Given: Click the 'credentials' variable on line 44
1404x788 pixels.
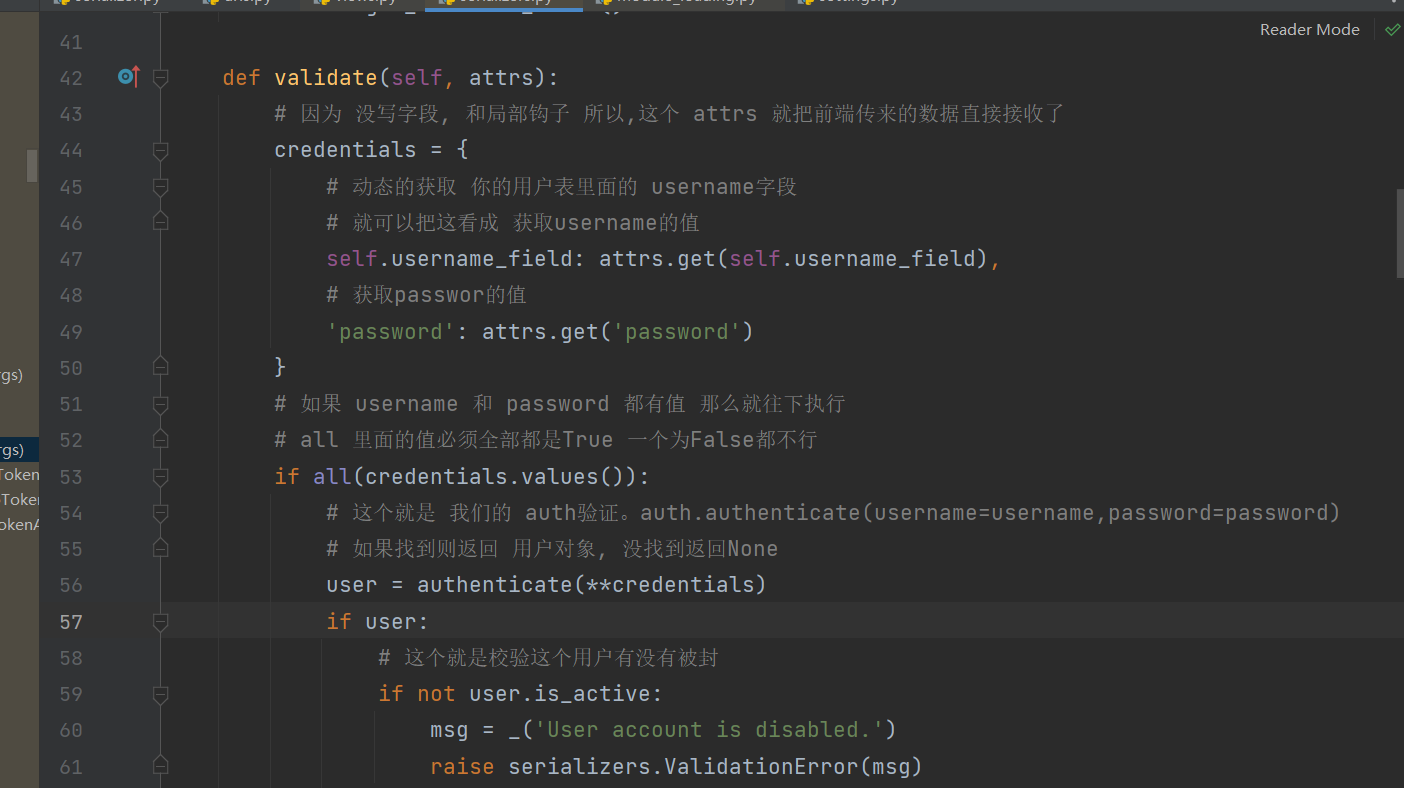Looking at the screenshot, I should click(345, 150).
